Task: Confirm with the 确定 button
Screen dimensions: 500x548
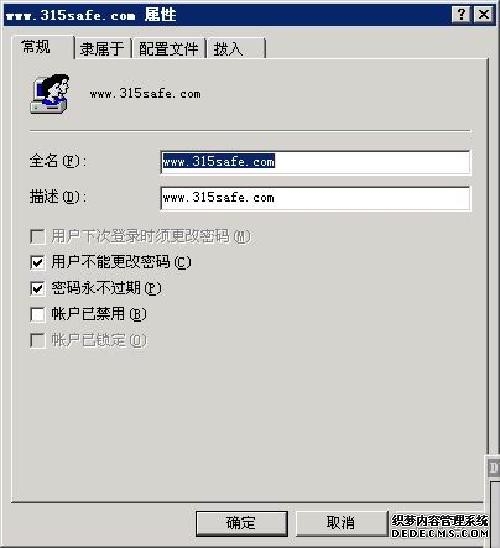Action: (242, 523)
